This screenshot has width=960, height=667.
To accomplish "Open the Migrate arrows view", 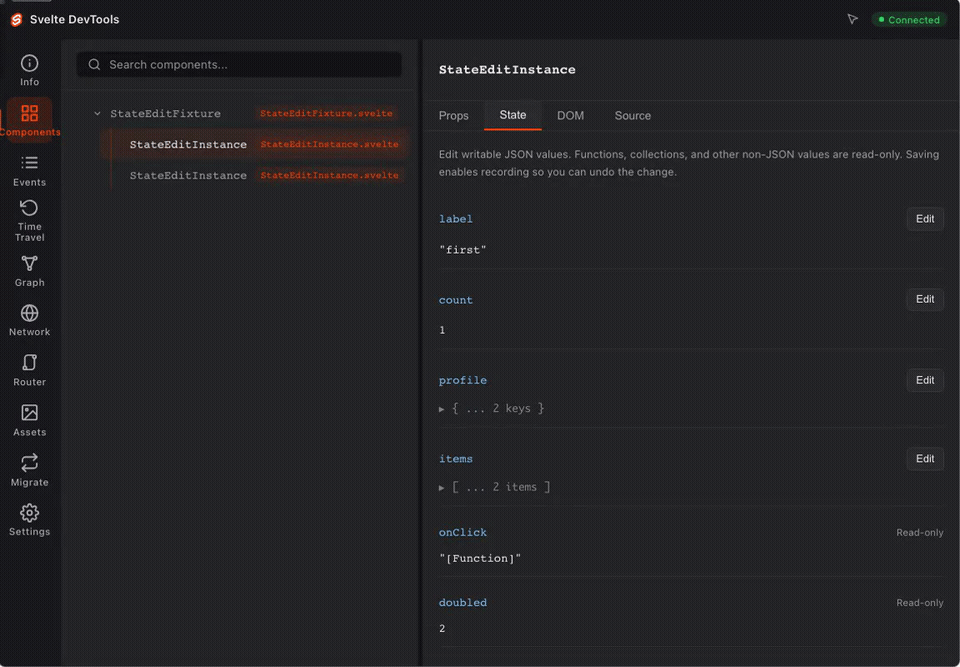I will click(x=29, y=470).
